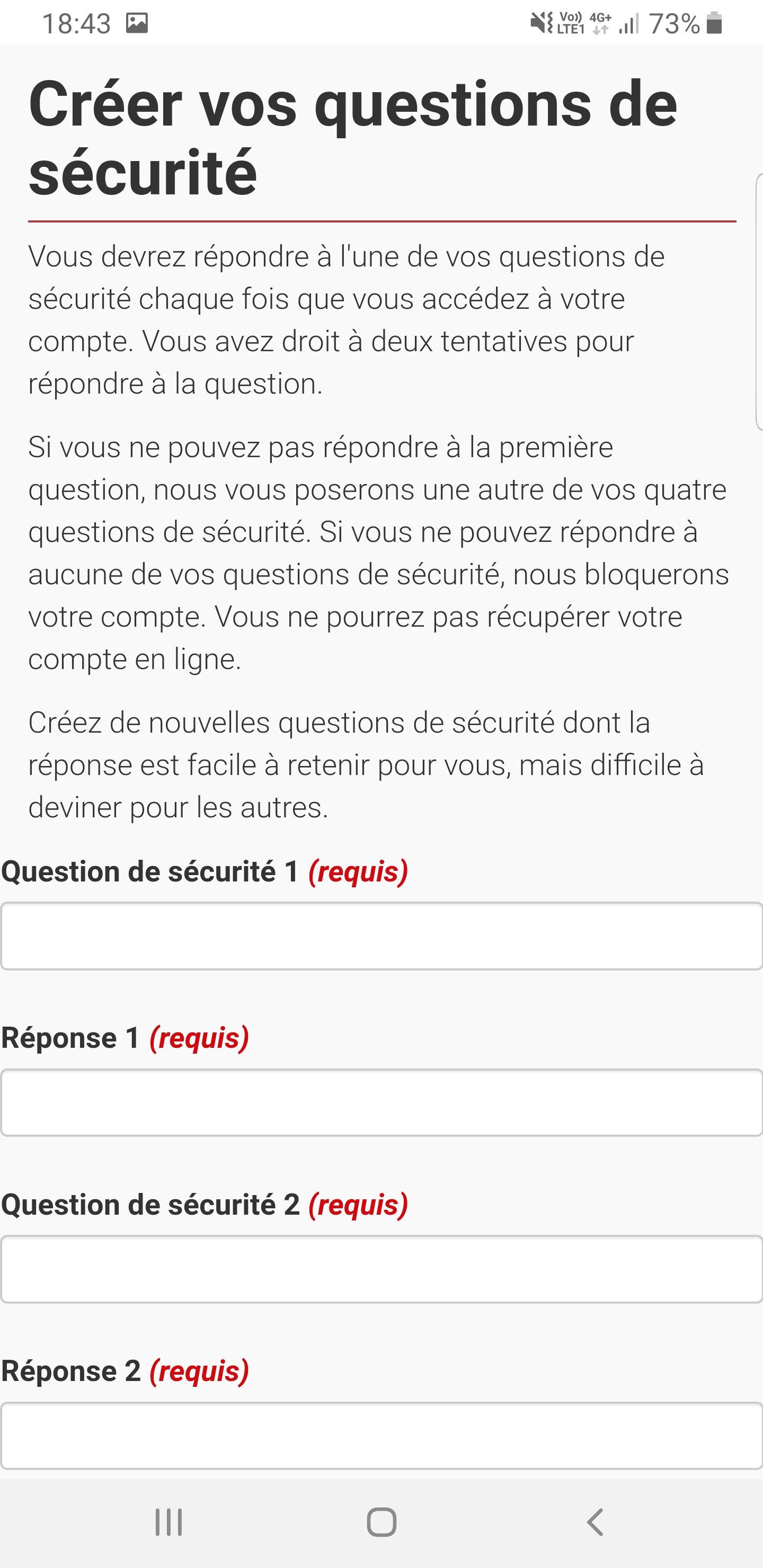The image size is (763, 1568).
Task: Go back using the navigation bar arrow
Action: (x=595, y=1522)
